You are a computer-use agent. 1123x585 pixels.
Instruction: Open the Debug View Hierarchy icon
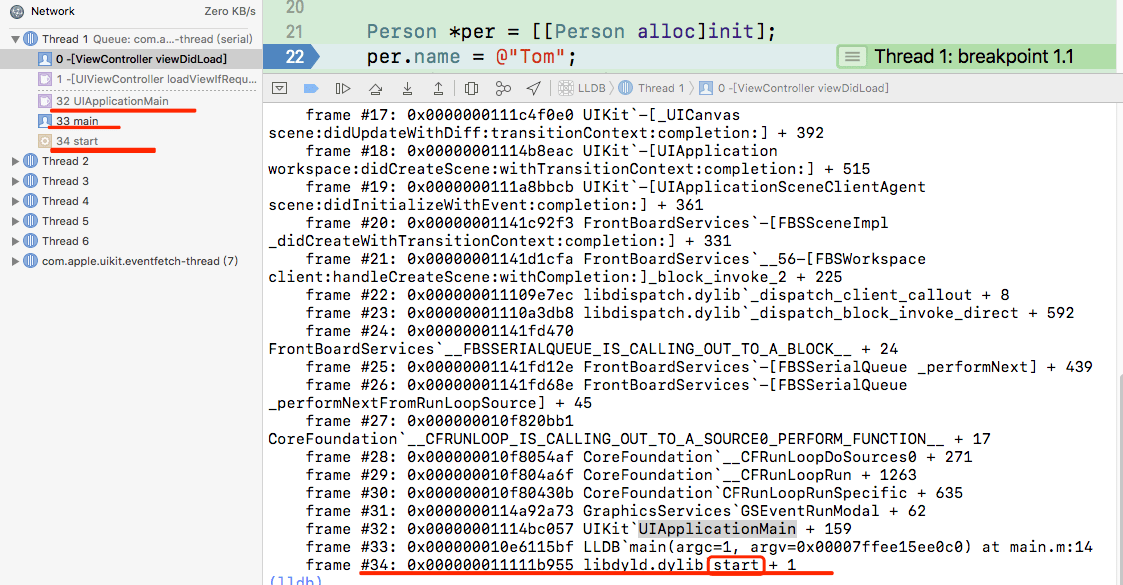pos(471,88)
